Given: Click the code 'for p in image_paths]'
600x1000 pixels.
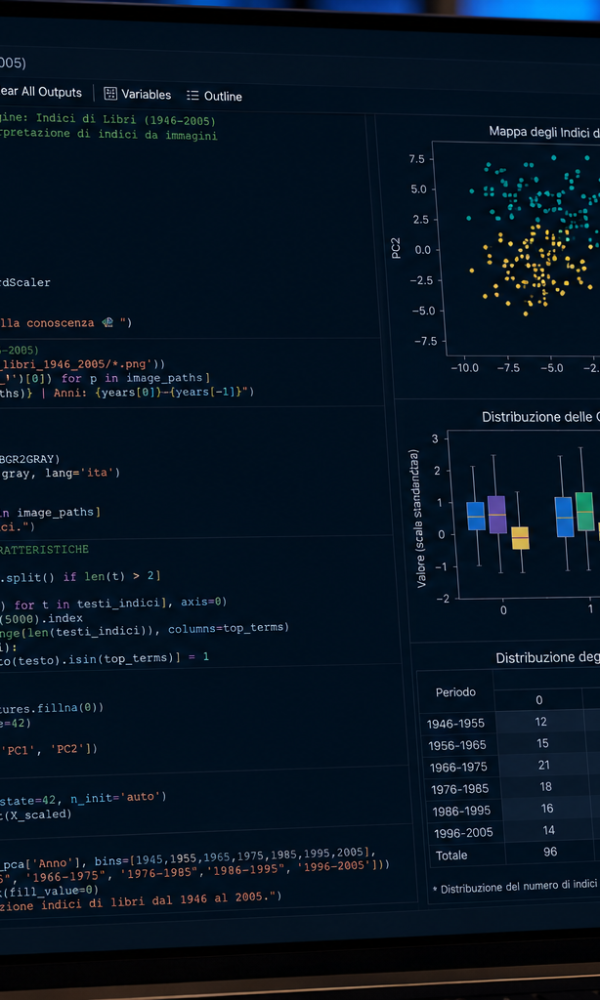Looking at the screenshot, I should pos(136,378).
